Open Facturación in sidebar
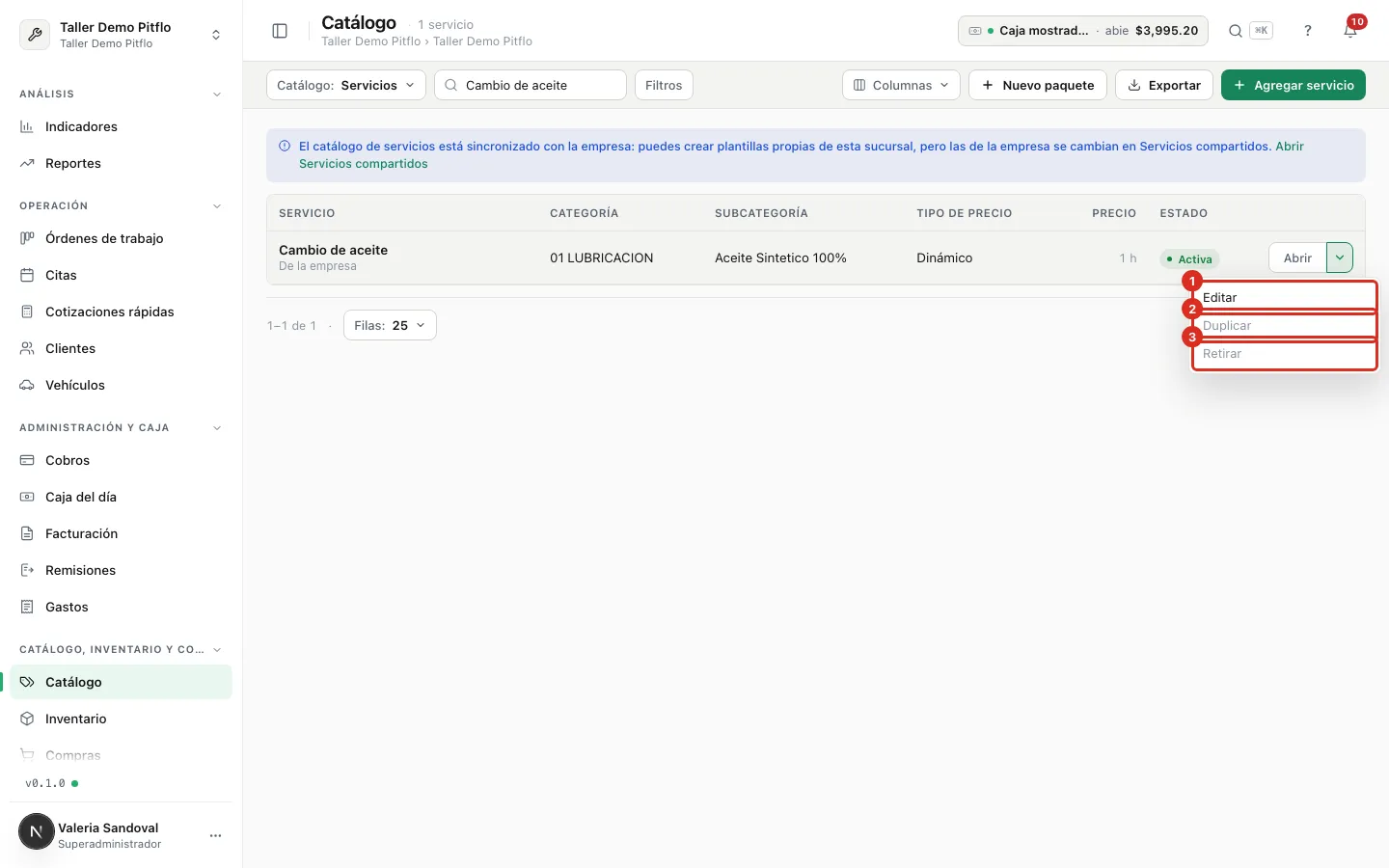Image resolution: width=1389 pixels, height=868 pixels. pos(121,533)
